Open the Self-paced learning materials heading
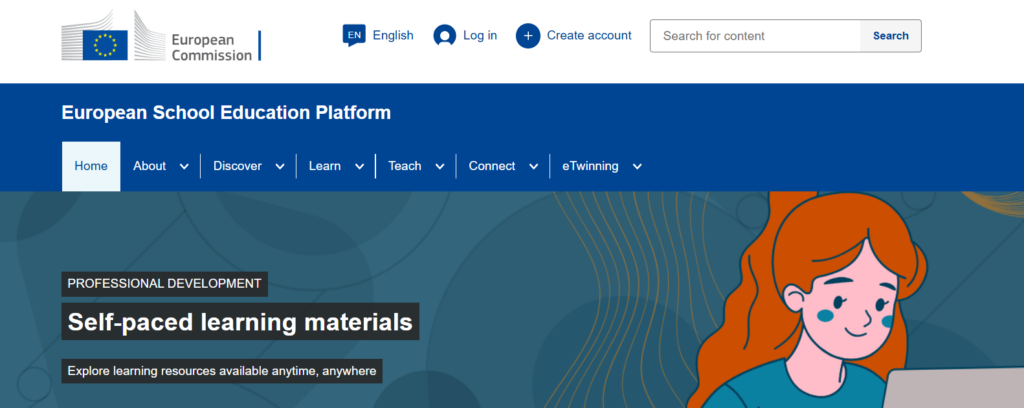The height and width of the screenshot is (408, 1024). pos(240,322)
